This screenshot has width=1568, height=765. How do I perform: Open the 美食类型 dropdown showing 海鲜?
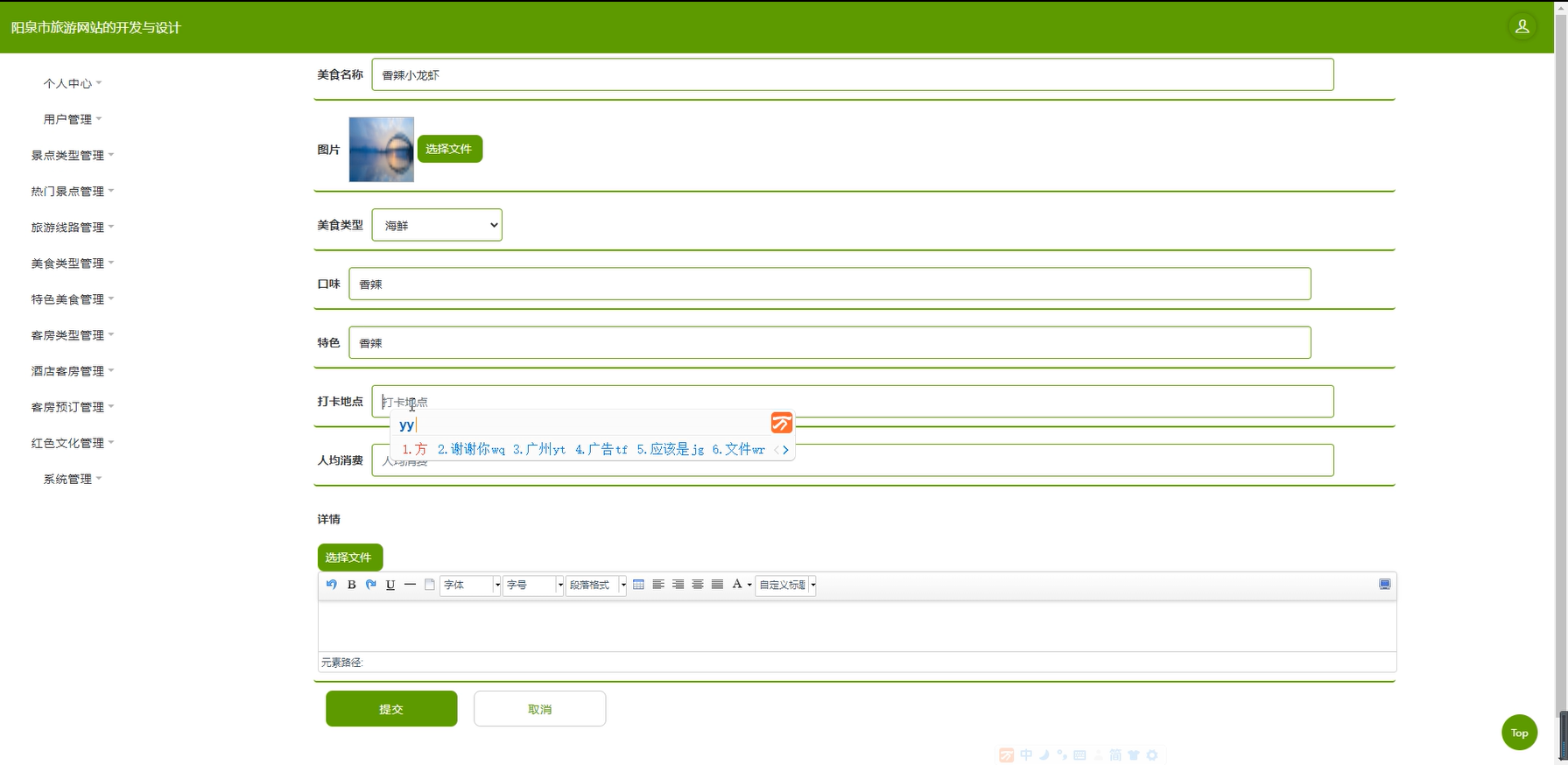437,225
